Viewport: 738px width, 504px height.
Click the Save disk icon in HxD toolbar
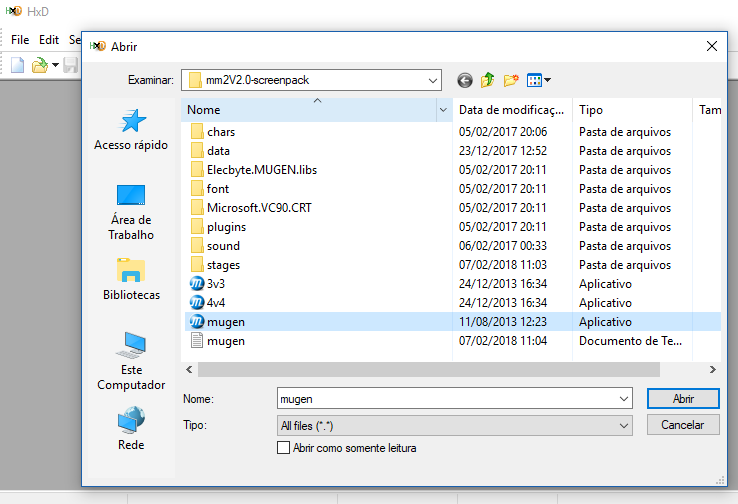(71, 65)
